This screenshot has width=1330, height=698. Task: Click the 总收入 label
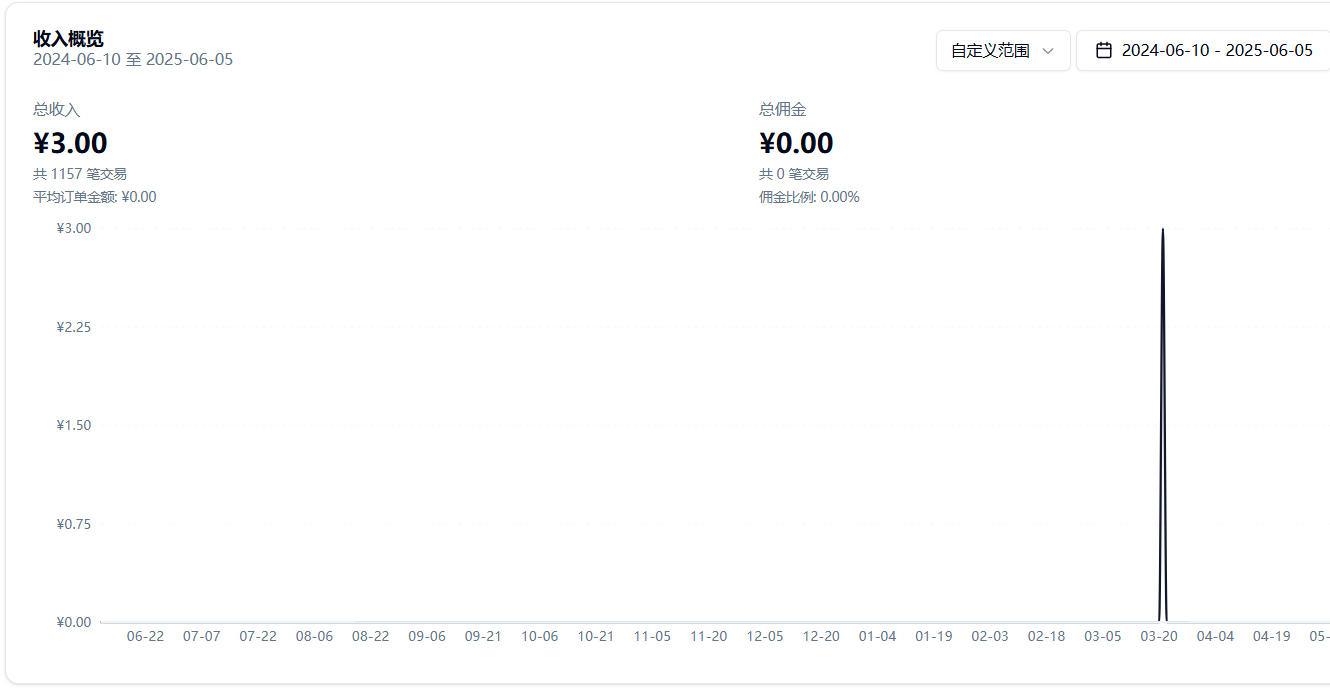pos(56,110)
